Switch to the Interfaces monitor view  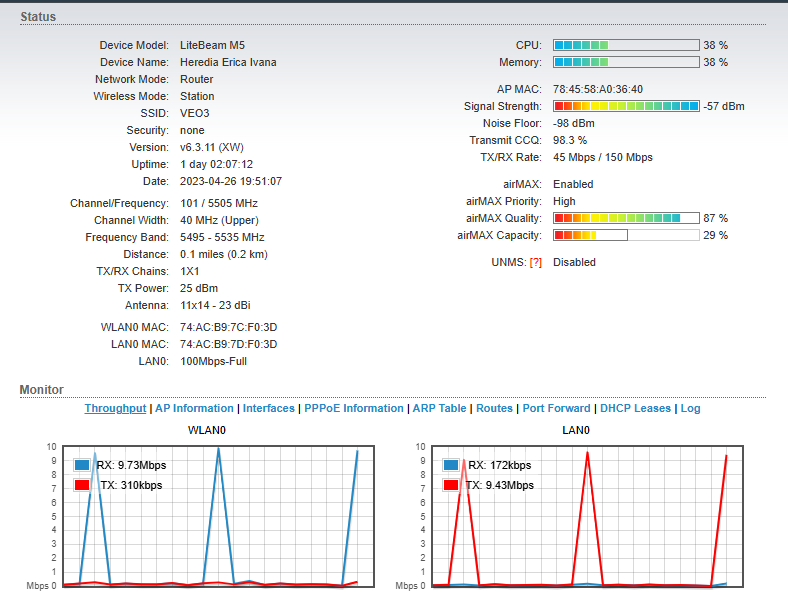point(269,408)
